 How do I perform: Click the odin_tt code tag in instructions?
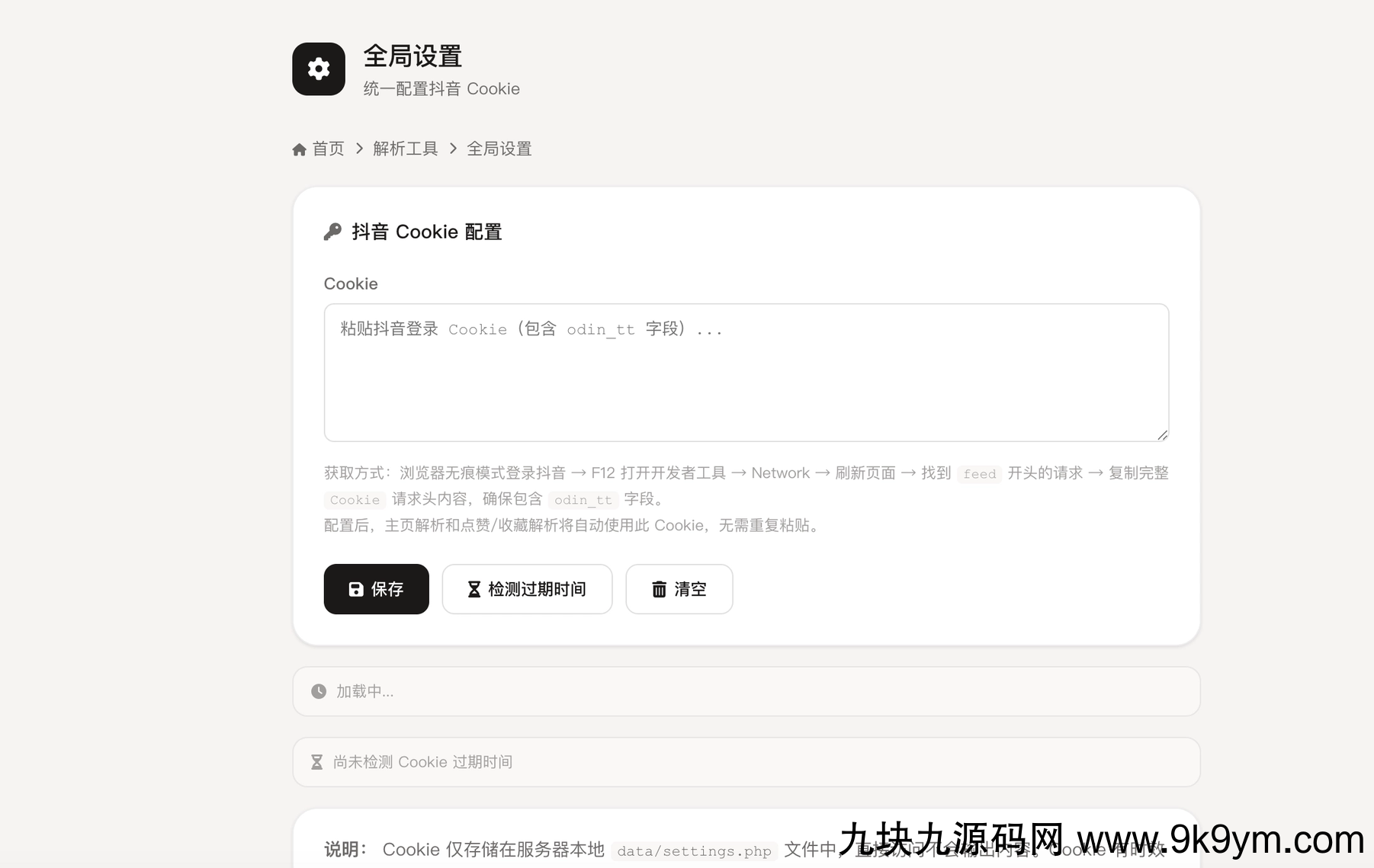pyautogui.click(x=583, y=500)
